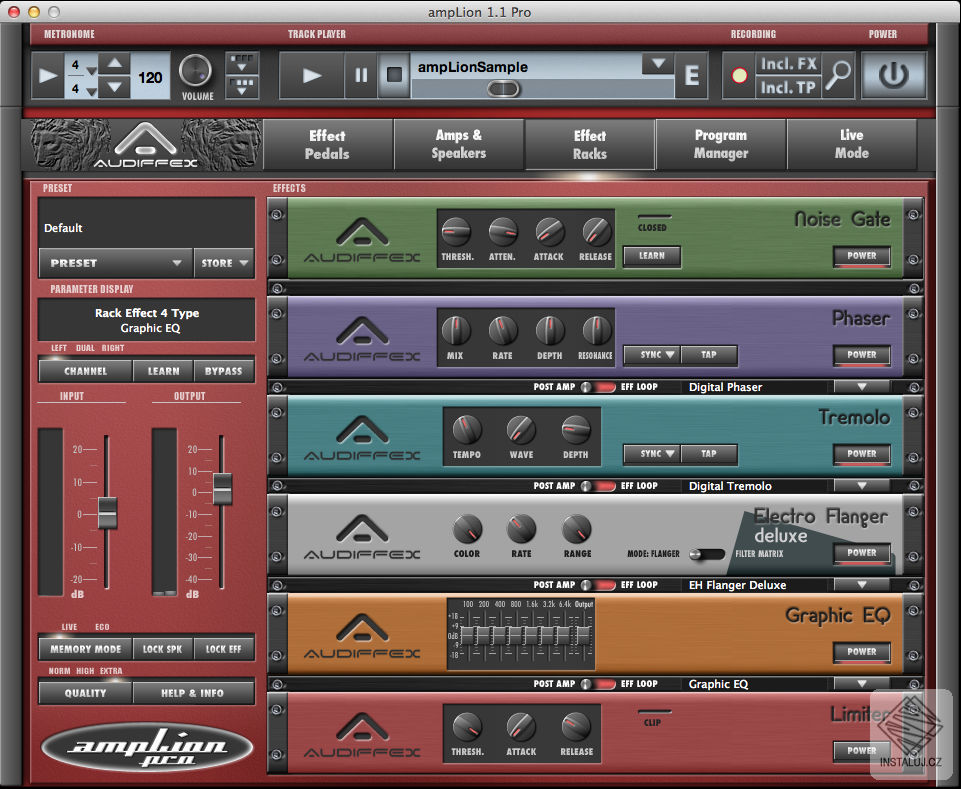The width and height of the screenshot is (961, 789).
Task: Toggle the Tremolo POWER button
Action: click(x=862, y=454)
